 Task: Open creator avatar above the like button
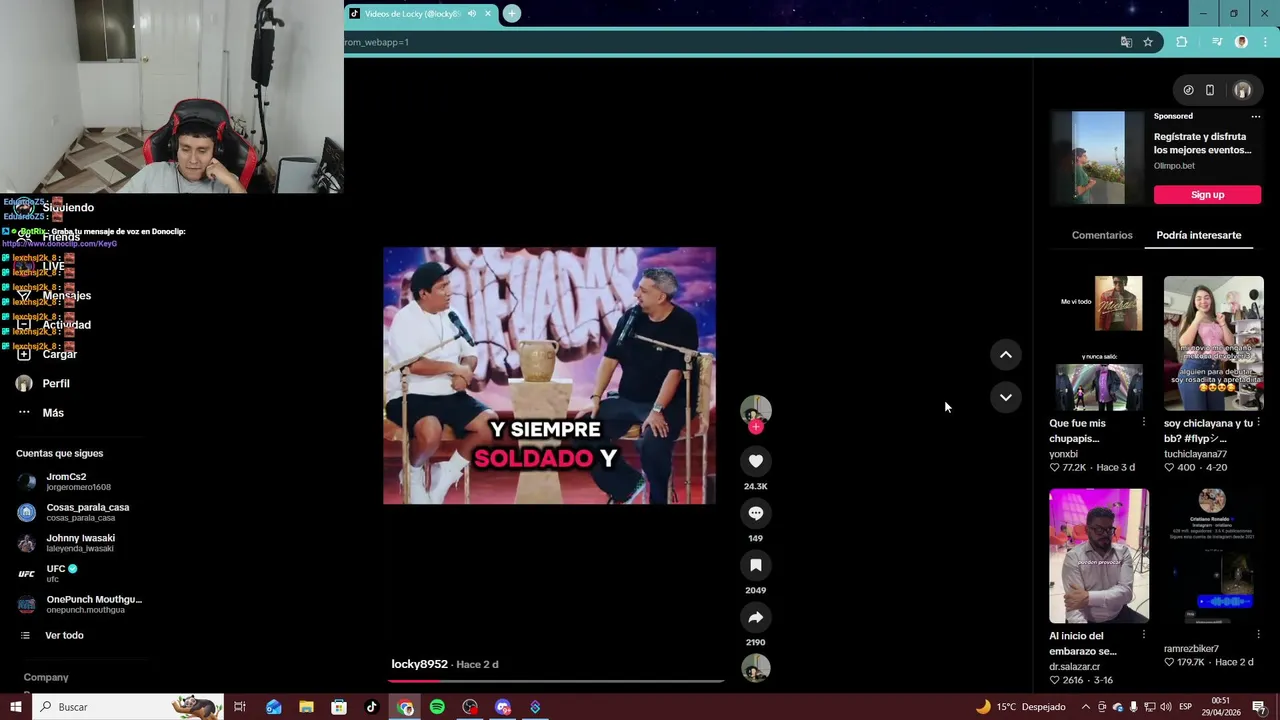point(756,410)
